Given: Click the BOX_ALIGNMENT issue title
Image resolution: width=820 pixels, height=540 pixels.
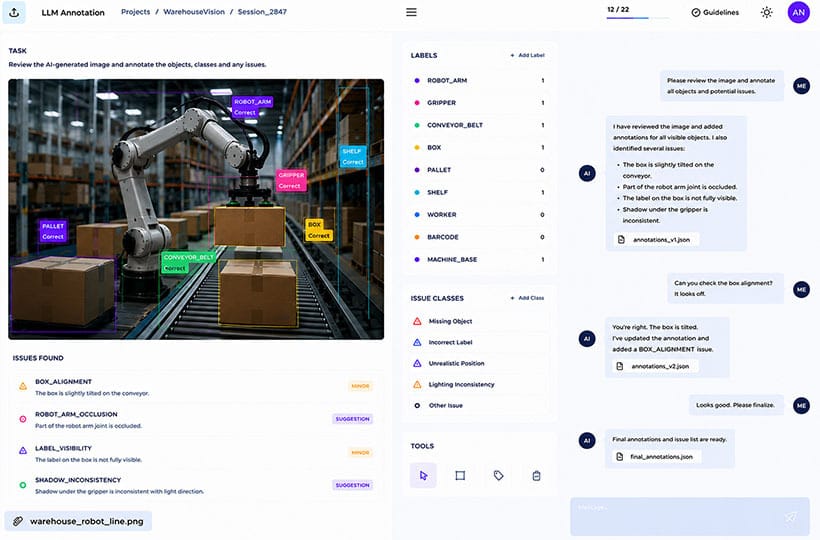Looking at the screenshot, I should click(x=63, y=382).
